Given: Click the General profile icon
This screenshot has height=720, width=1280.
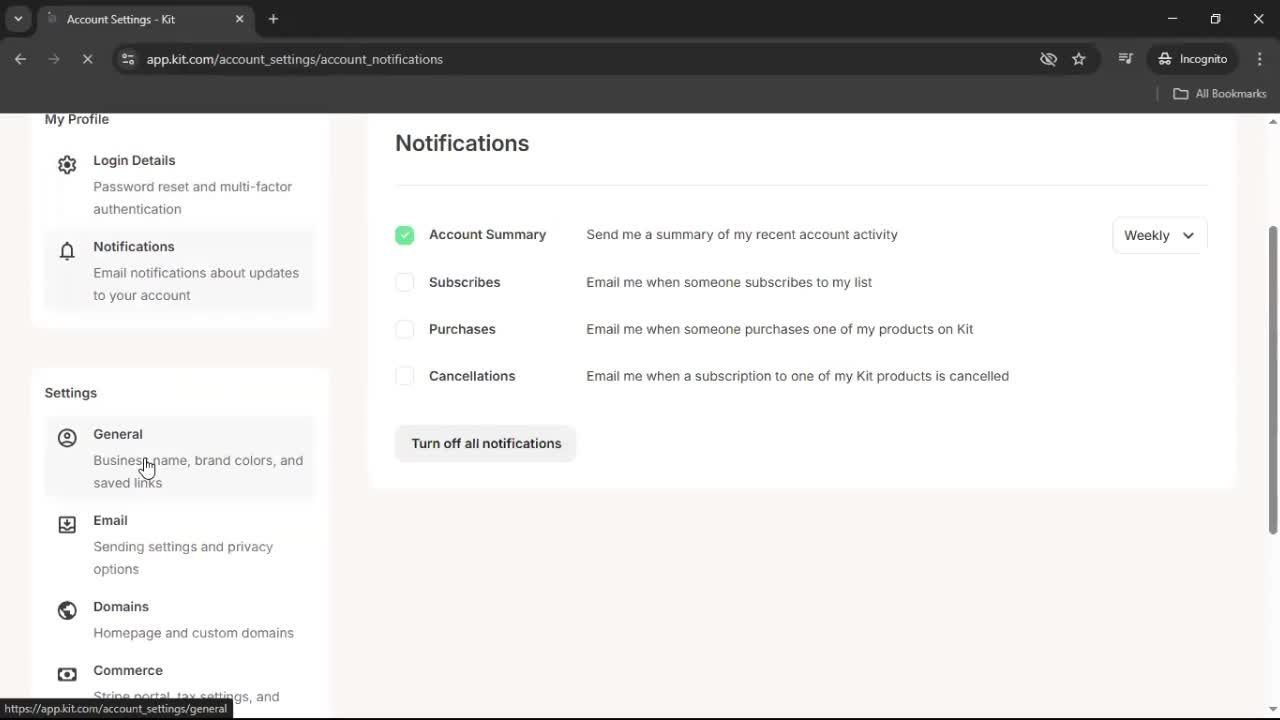Looking at the screenshot, I should coord(67,438).
